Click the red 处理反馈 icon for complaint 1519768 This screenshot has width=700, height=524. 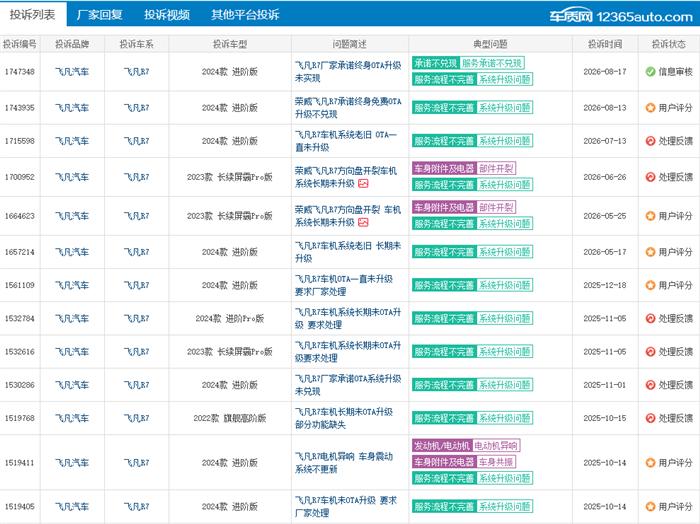[650, 418]
